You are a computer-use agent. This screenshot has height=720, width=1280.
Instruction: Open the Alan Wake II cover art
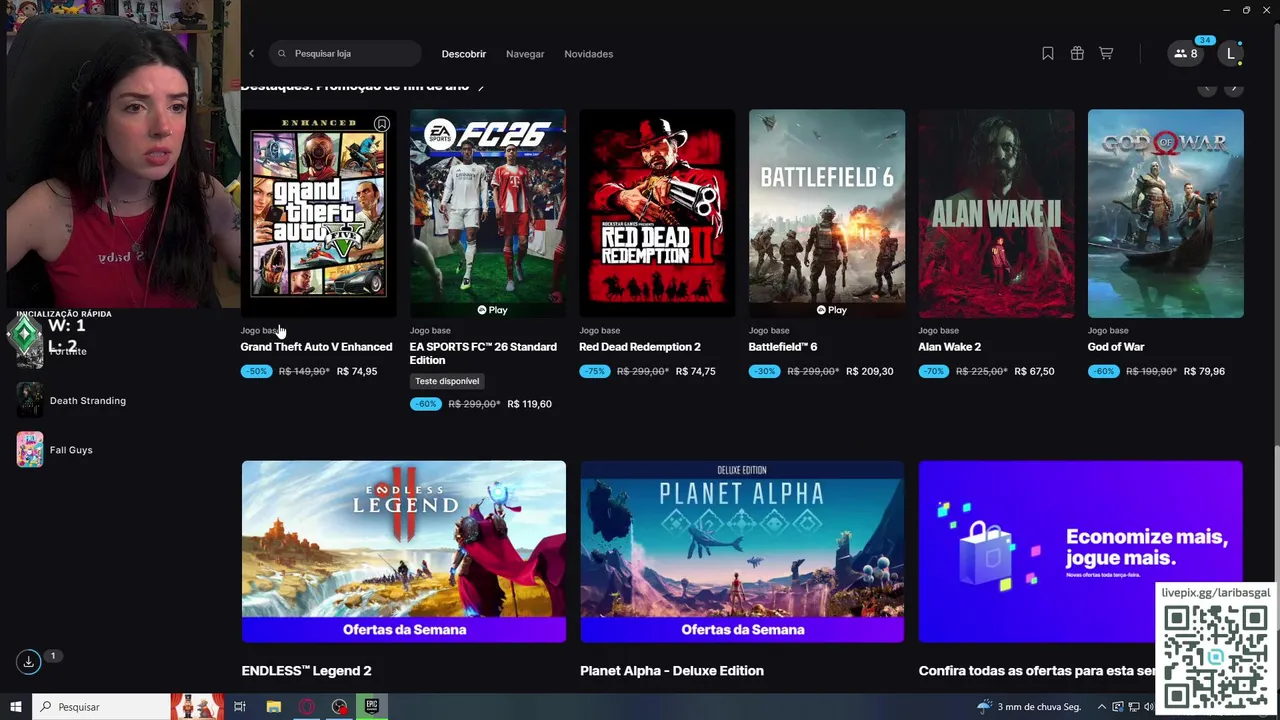pyautogui.click(x=996, y=213)
